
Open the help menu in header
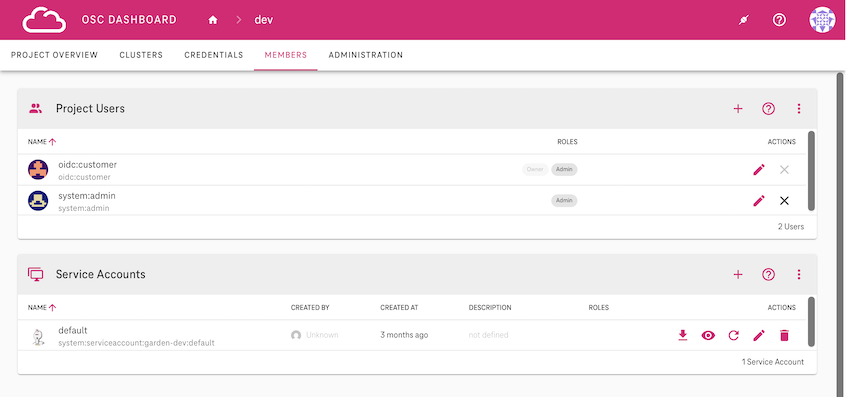779,20
